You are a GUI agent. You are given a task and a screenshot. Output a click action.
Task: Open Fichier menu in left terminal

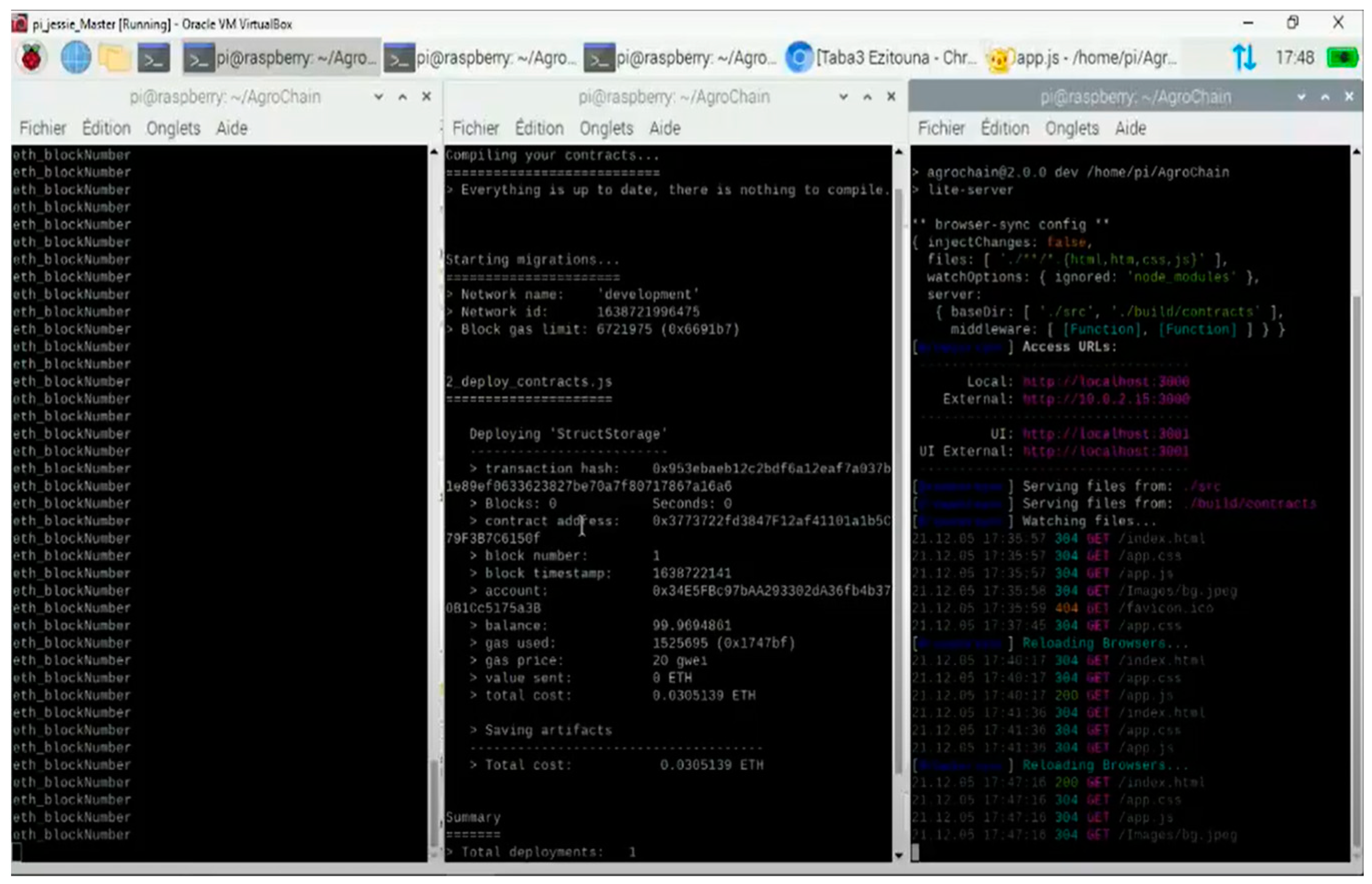click(x=42, y=128)
